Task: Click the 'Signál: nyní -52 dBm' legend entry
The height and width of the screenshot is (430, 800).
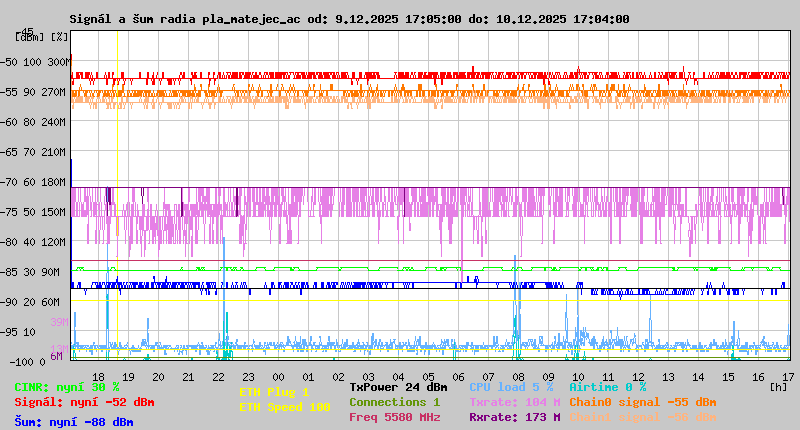Action: pos(84,402)
